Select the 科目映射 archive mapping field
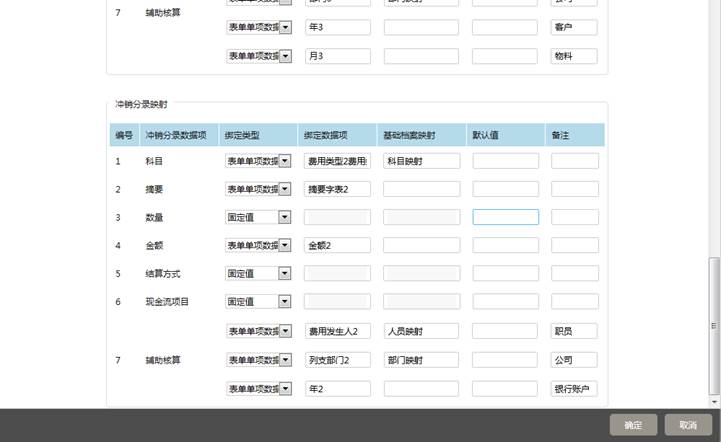The height and width of the screenshot is (442, 721). coord(421,161)
